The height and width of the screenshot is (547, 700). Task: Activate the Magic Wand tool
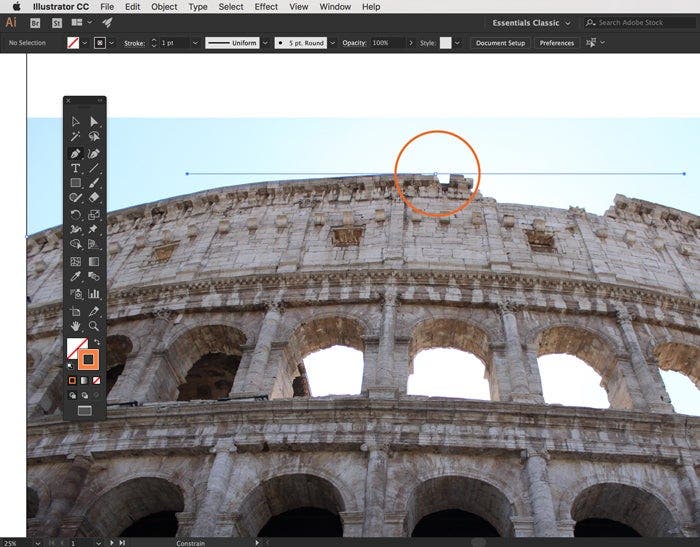coord(75,137)
